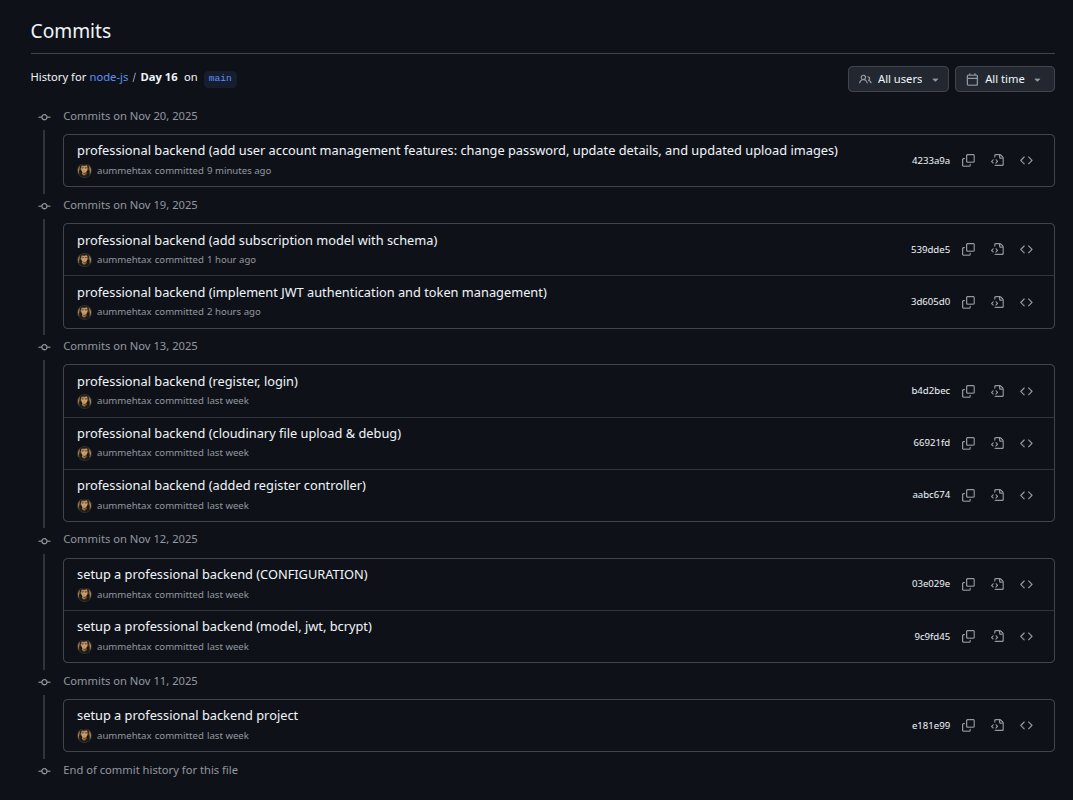Browse repository at commit aabc674
Viewport: 1073px width, 800px height.
point(1026,495)
